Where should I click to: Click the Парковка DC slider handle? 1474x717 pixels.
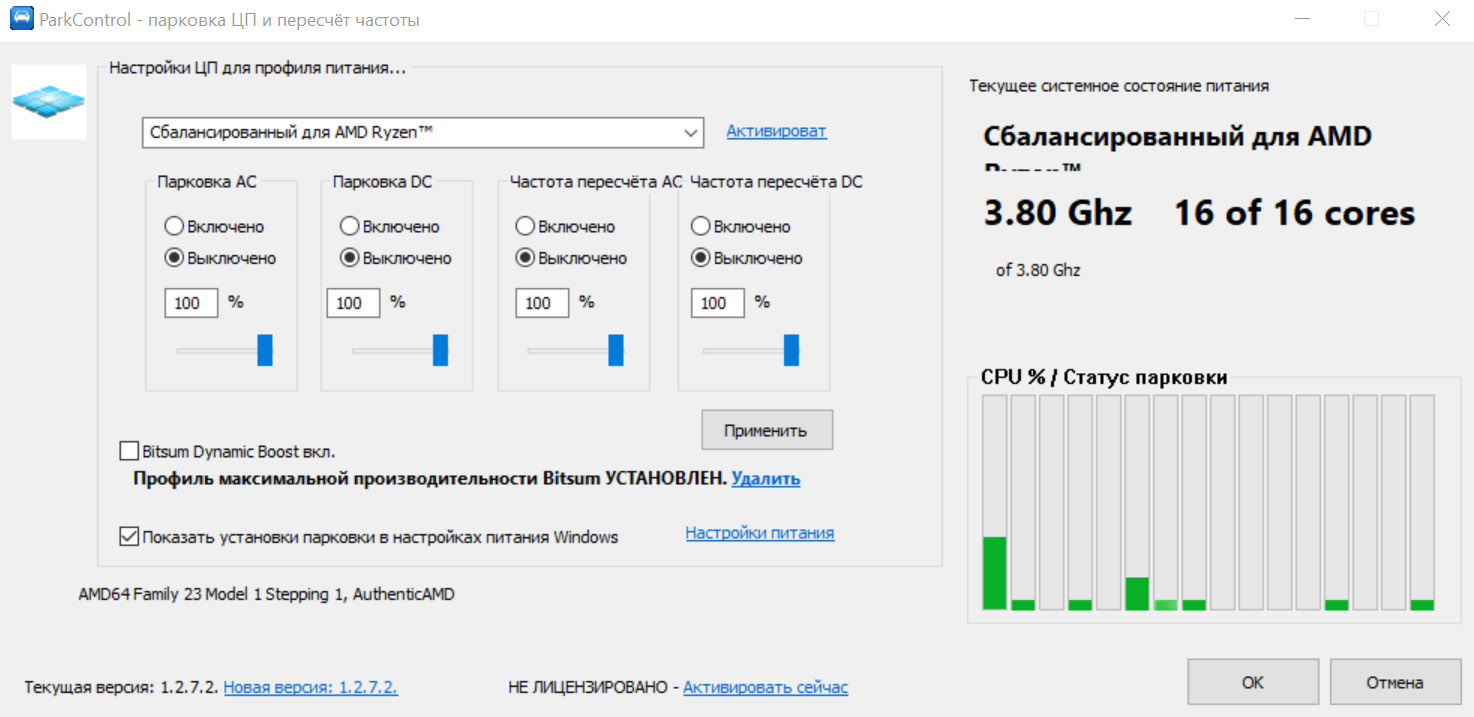point(440,350)
